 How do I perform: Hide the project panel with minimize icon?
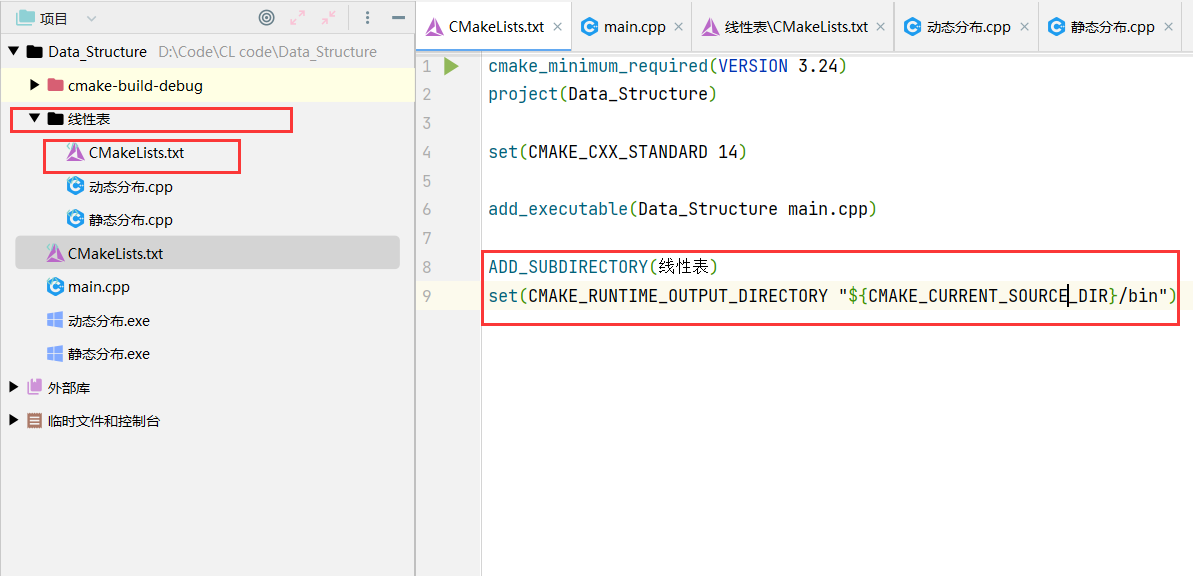pyautogui.click(x=398, y=18)
